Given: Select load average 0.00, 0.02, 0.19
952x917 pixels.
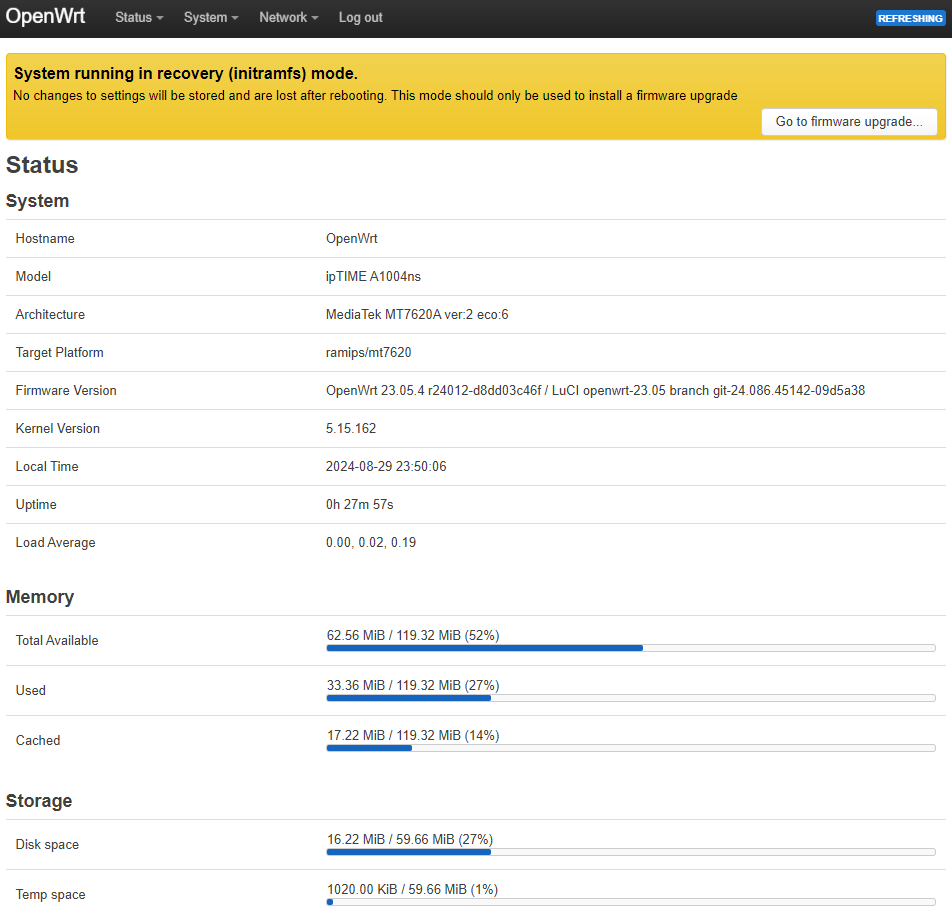Looking at the screenshot, I should (x=371, y=543).
